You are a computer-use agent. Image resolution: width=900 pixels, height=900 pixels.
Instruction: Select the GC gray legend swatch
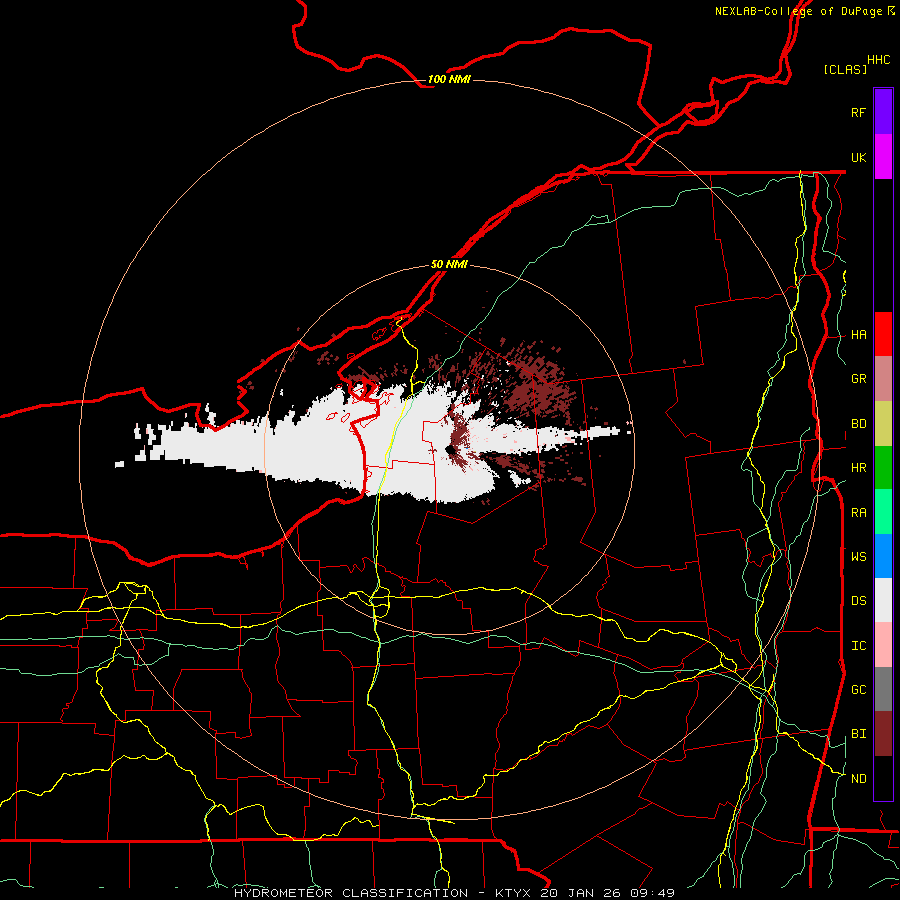[x=883, y=689]
